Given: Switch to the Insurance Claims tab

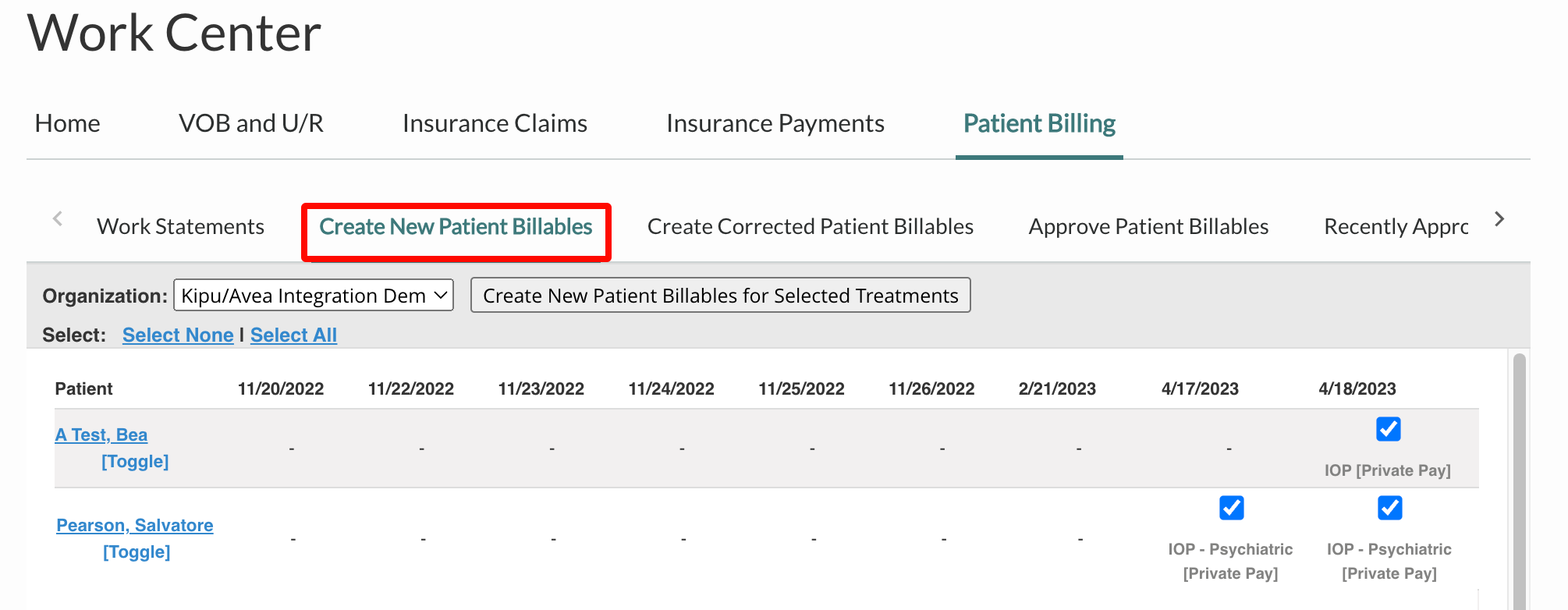Looking at the screenshot, I should pos(495,123).
